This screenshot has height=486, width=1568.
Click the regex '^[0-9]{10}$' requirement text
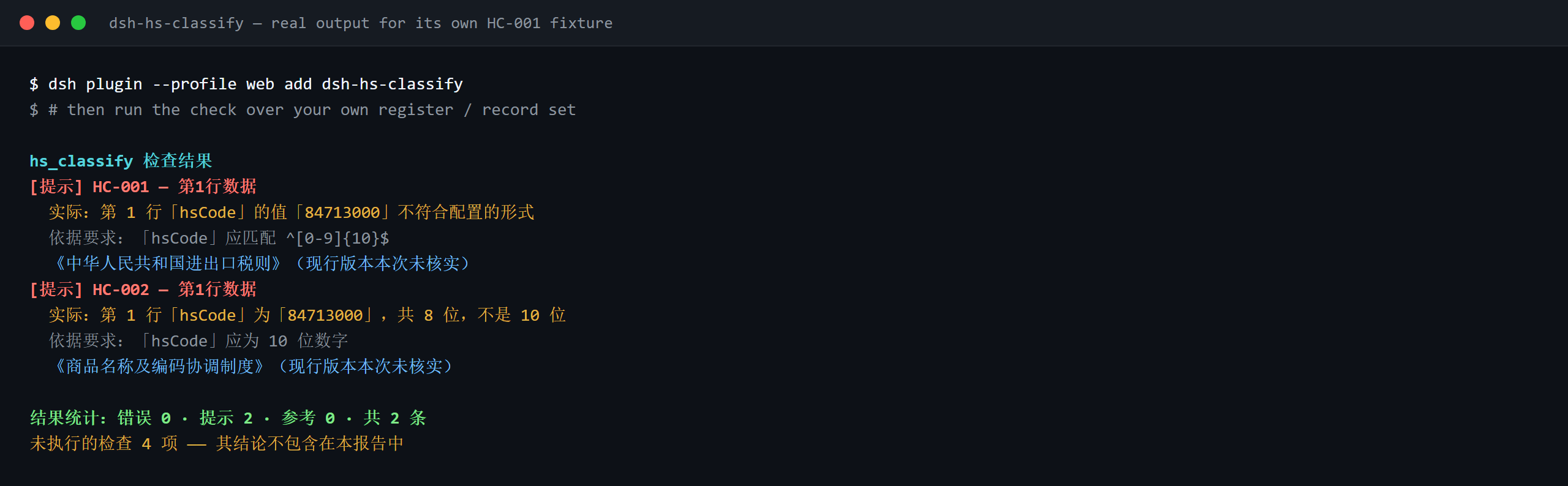tap(337, 238)
